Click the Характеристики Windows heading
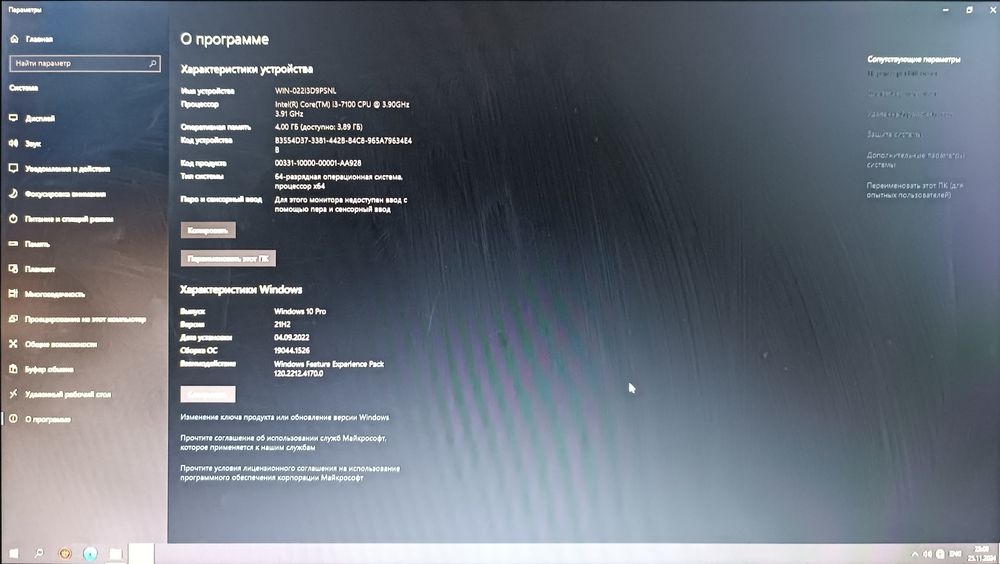 point(241,290)
